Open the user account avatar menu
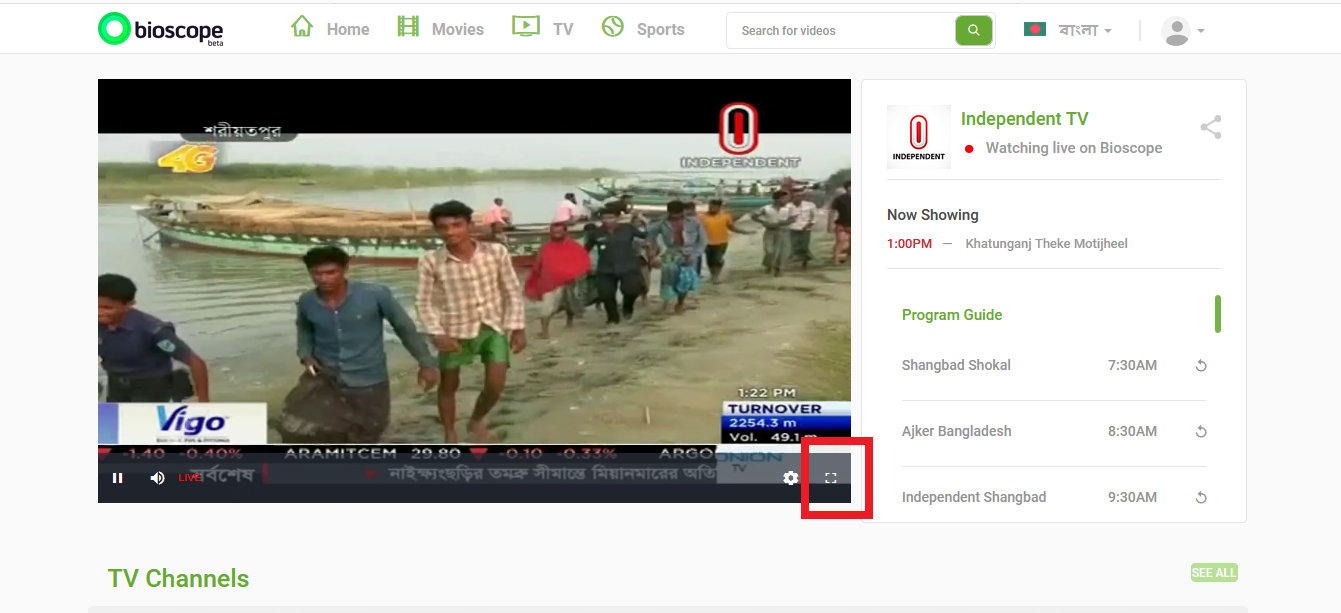1341x613 pixels. [1182, 30]
